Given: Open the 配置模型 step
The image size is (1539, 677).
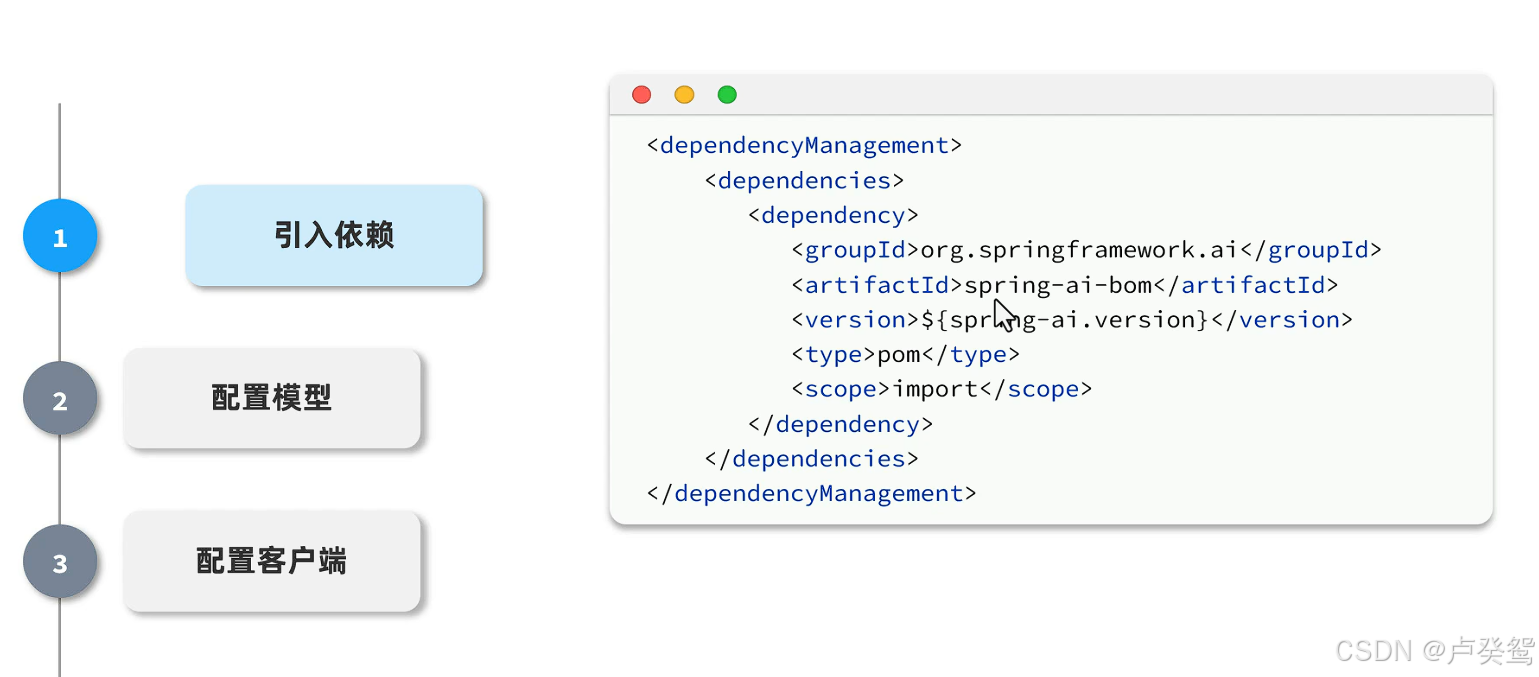Looking at the screenshot, I should tap(272, 398).
